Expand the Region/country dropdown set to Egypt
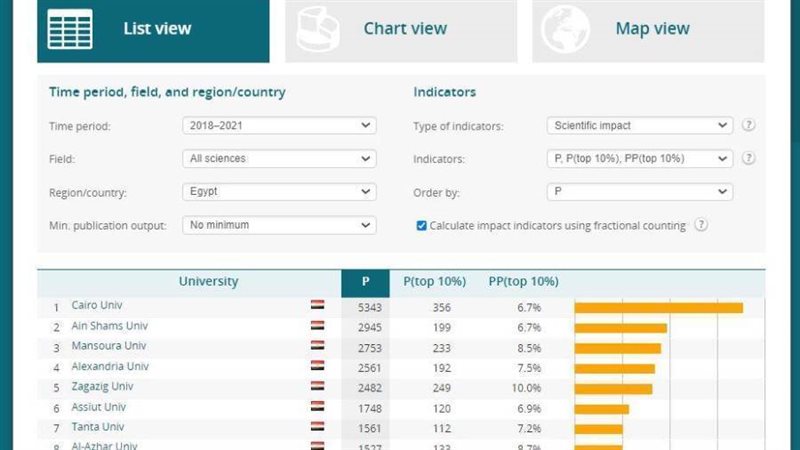Screen dimensions: 800x450 tap(280, 192)
